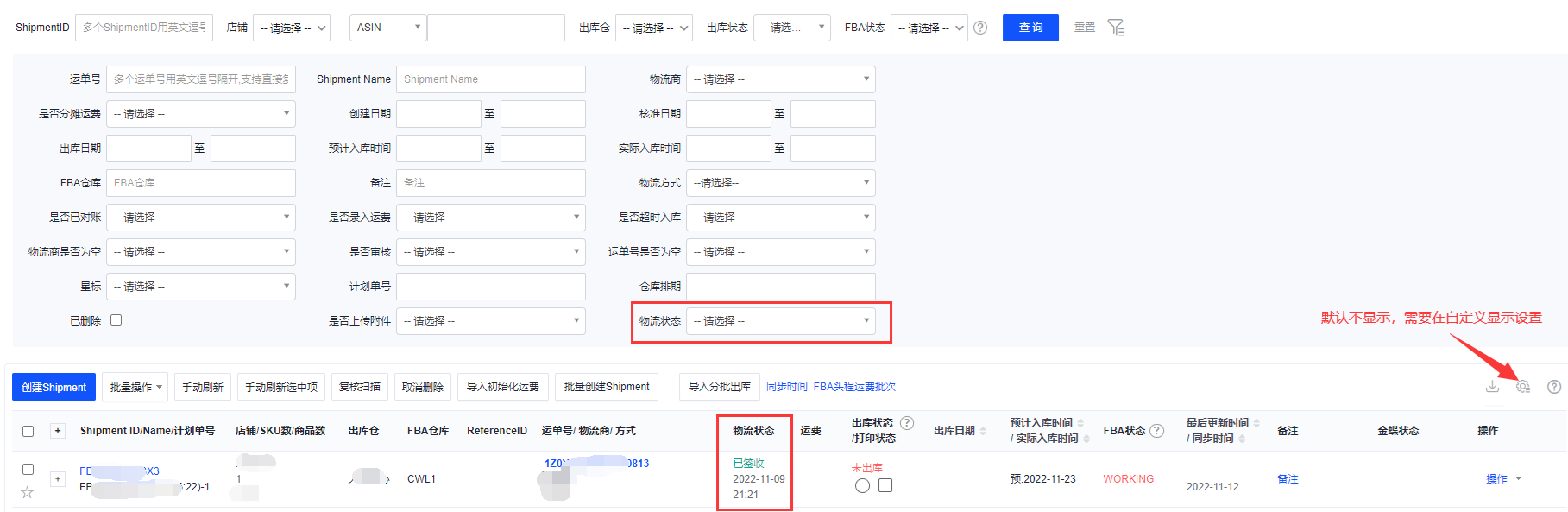The width and height of the screenshot is (1568, 512).
Task: Click the 导入初始化运费 button
Action: click(x=503, y=387)
